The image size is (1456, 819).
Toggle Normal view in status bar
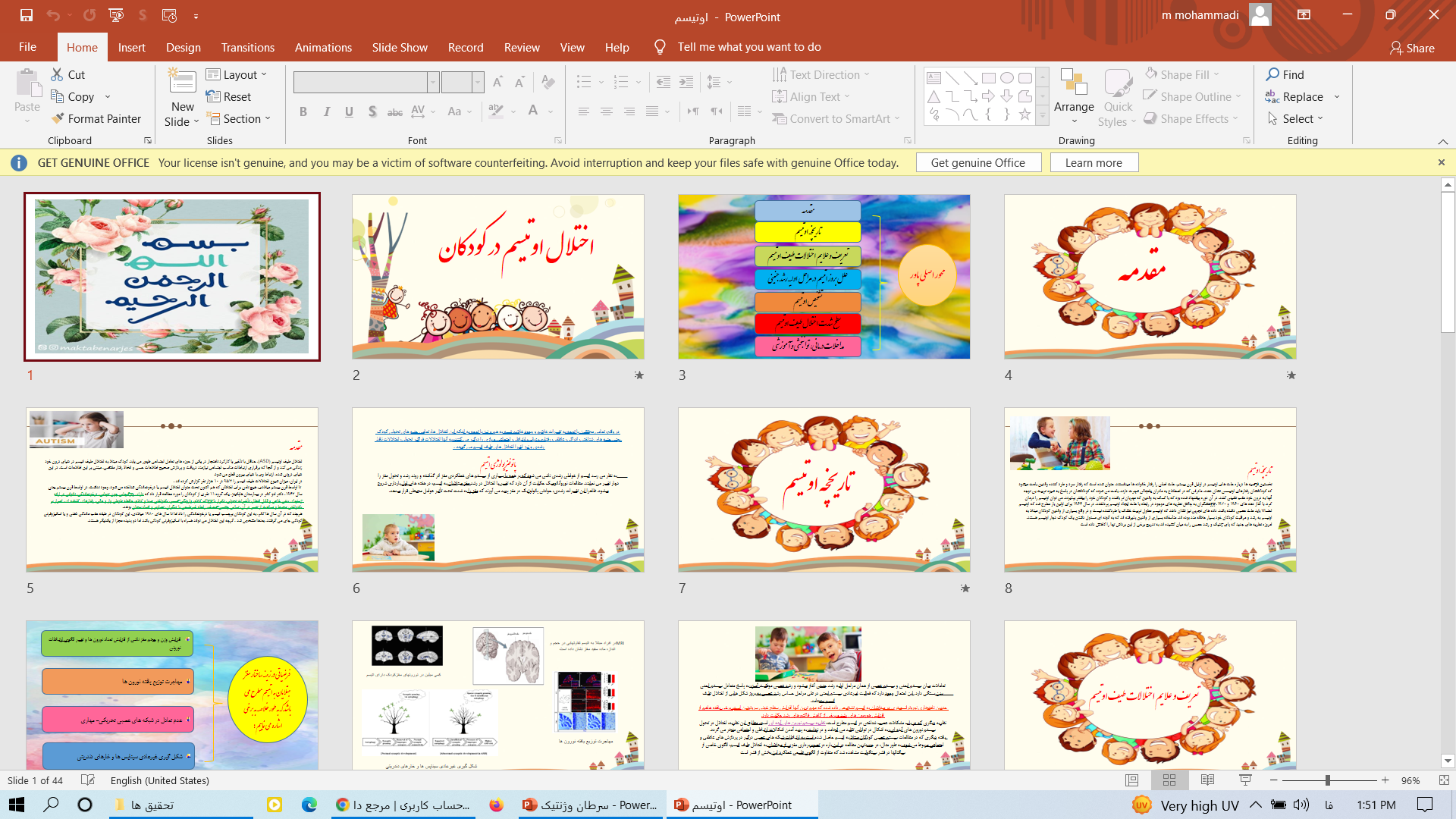tap(1131, 780)
